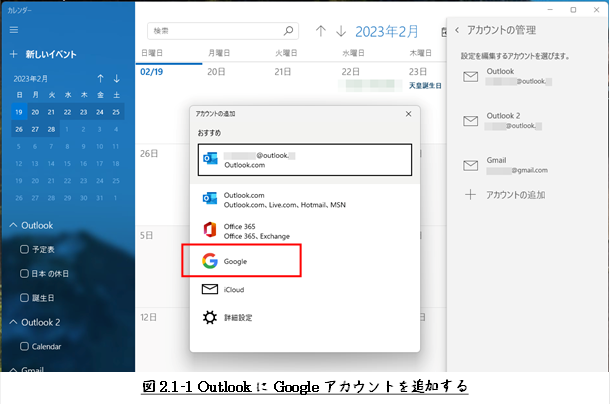Open the 天皇誕生日 holiday event
The height and width of the screenshot is (405, 610).
tap(425, 86)
